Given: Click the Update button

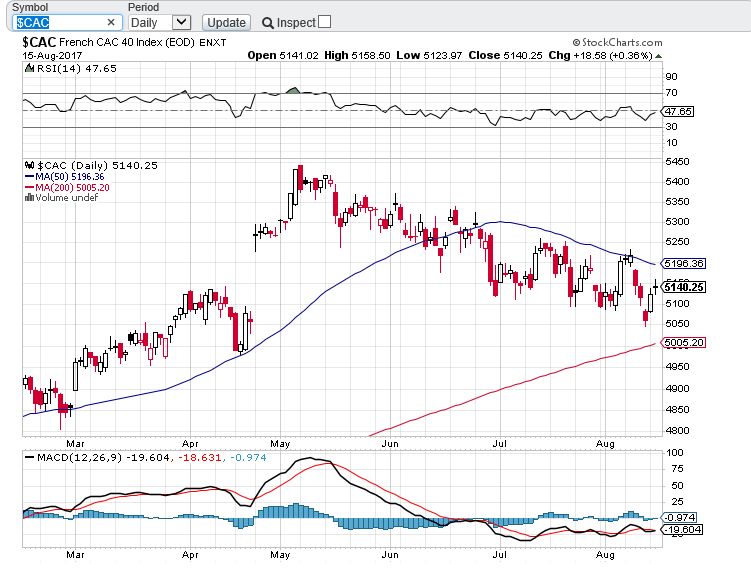Looking at the screenshot, I should coord(227,23).
